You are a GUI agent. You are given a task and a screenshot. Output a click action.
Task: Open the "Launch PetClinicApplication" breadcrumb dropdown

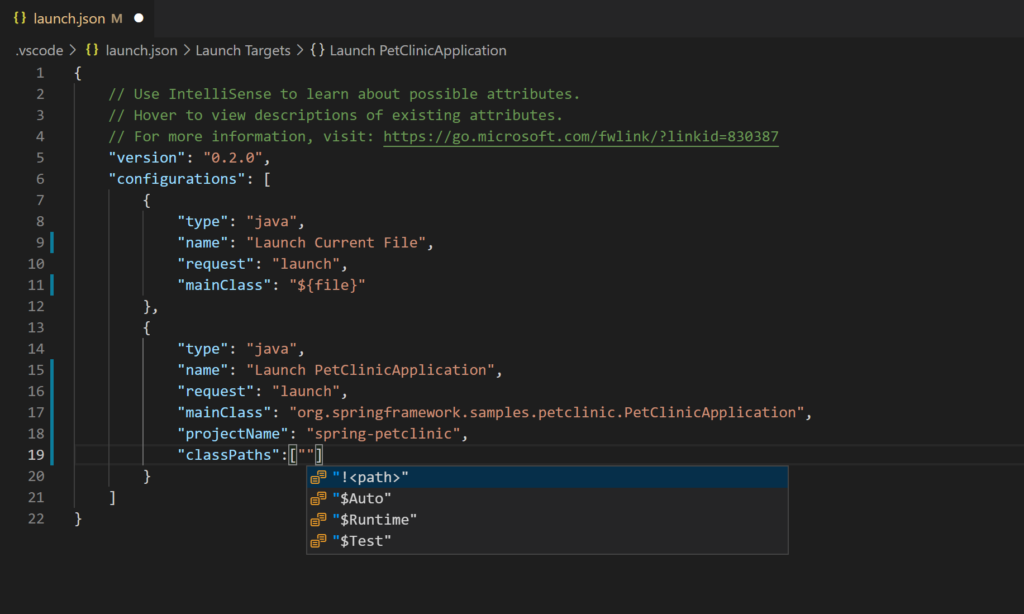[x=418, y=50]
